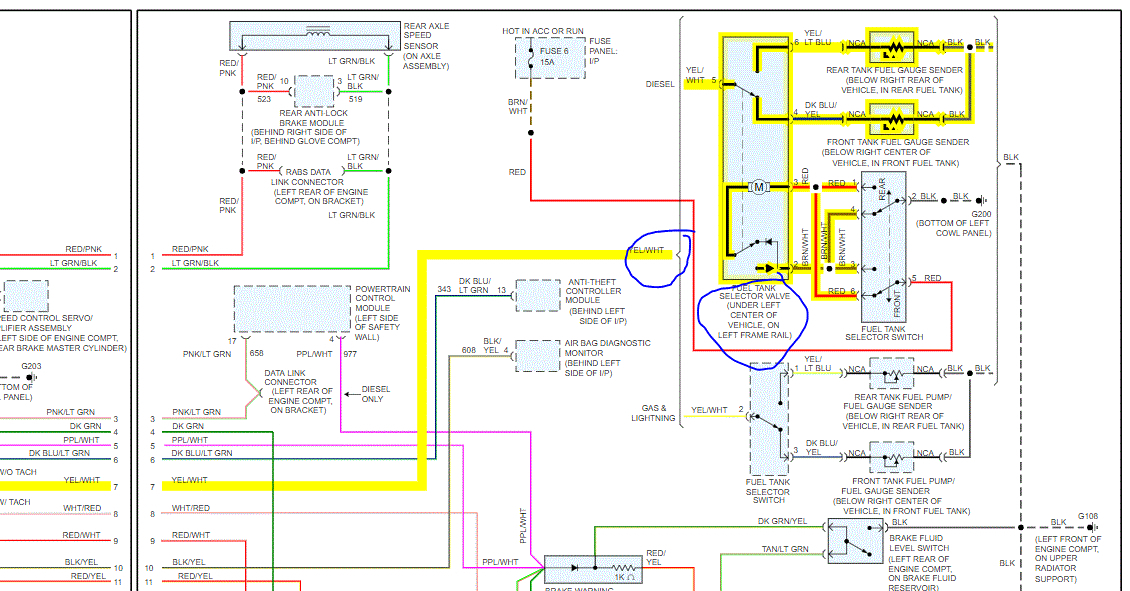Select the air bag diagnostic monitor box

pyautogui.click(x=538, y=356)
